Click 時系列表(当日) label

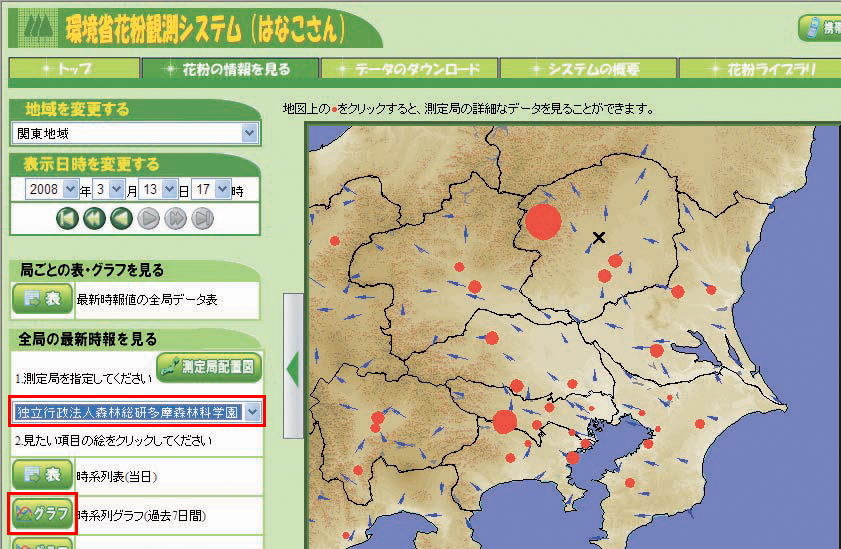(x=117, y=476)
